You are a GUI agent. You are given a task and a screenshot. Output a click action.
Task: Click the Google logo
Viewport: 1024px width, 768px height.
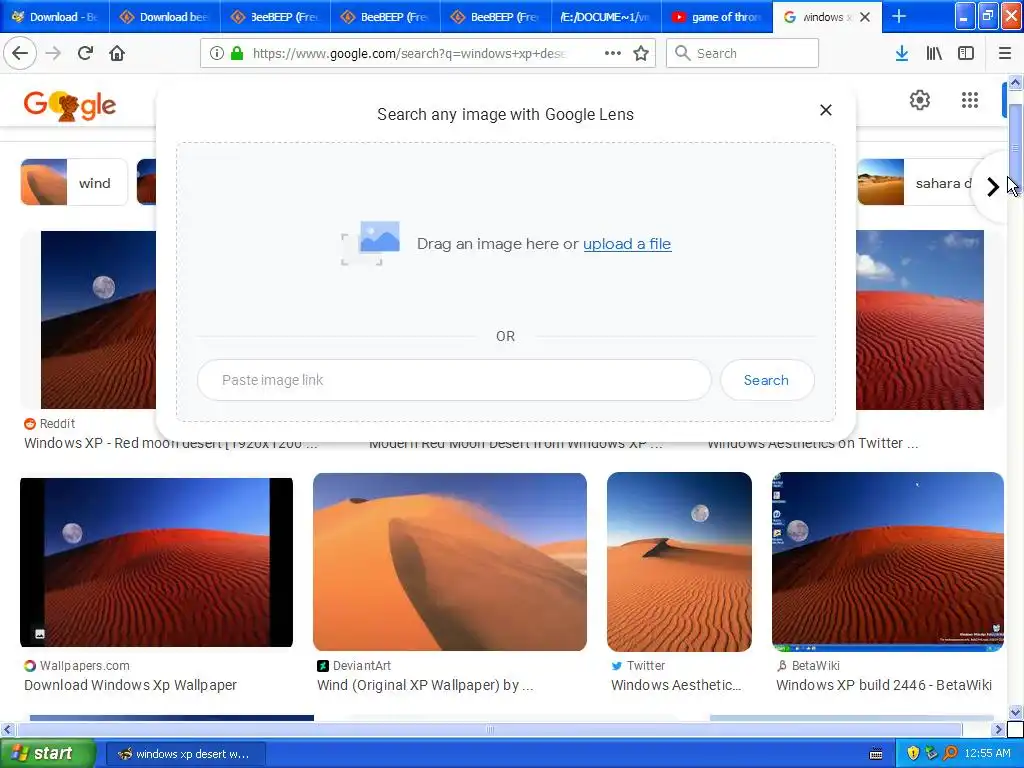coord(70,105)
